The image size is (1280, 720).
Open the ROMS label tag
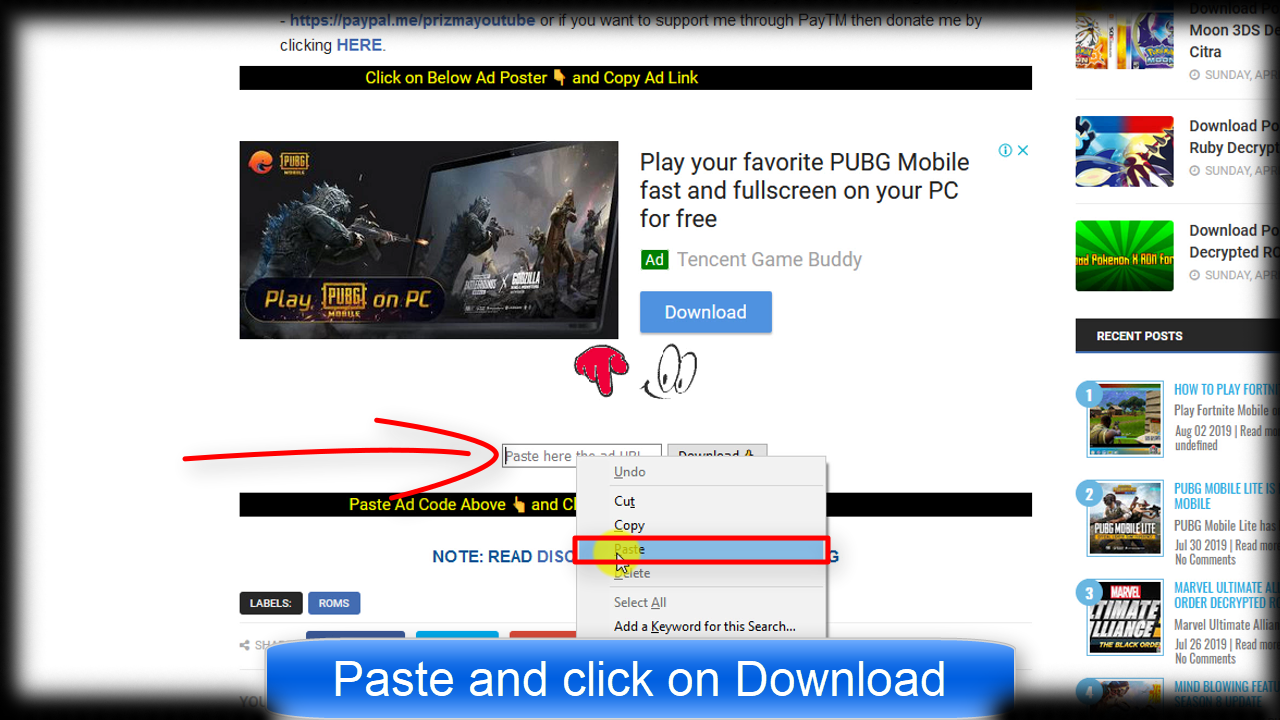pos(334,603)
